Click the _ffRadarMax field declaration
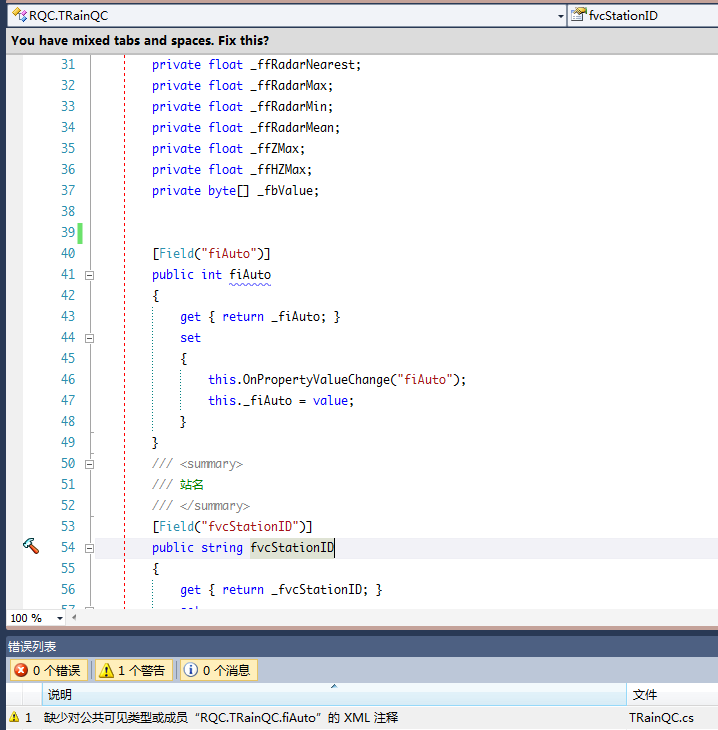The image size is (718, 730). click(242, 86)
